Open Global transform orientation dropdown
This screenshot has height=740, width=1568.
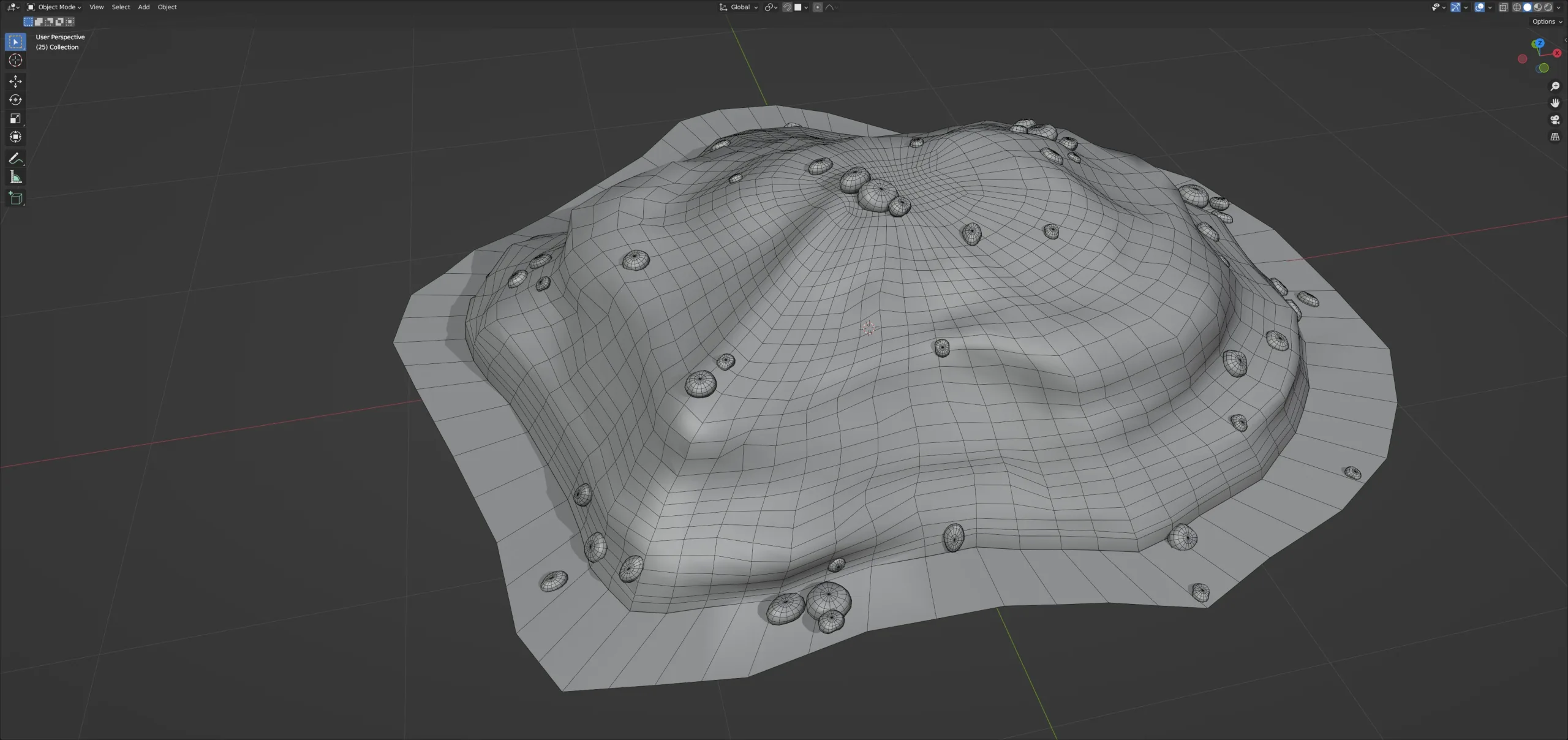738,7
